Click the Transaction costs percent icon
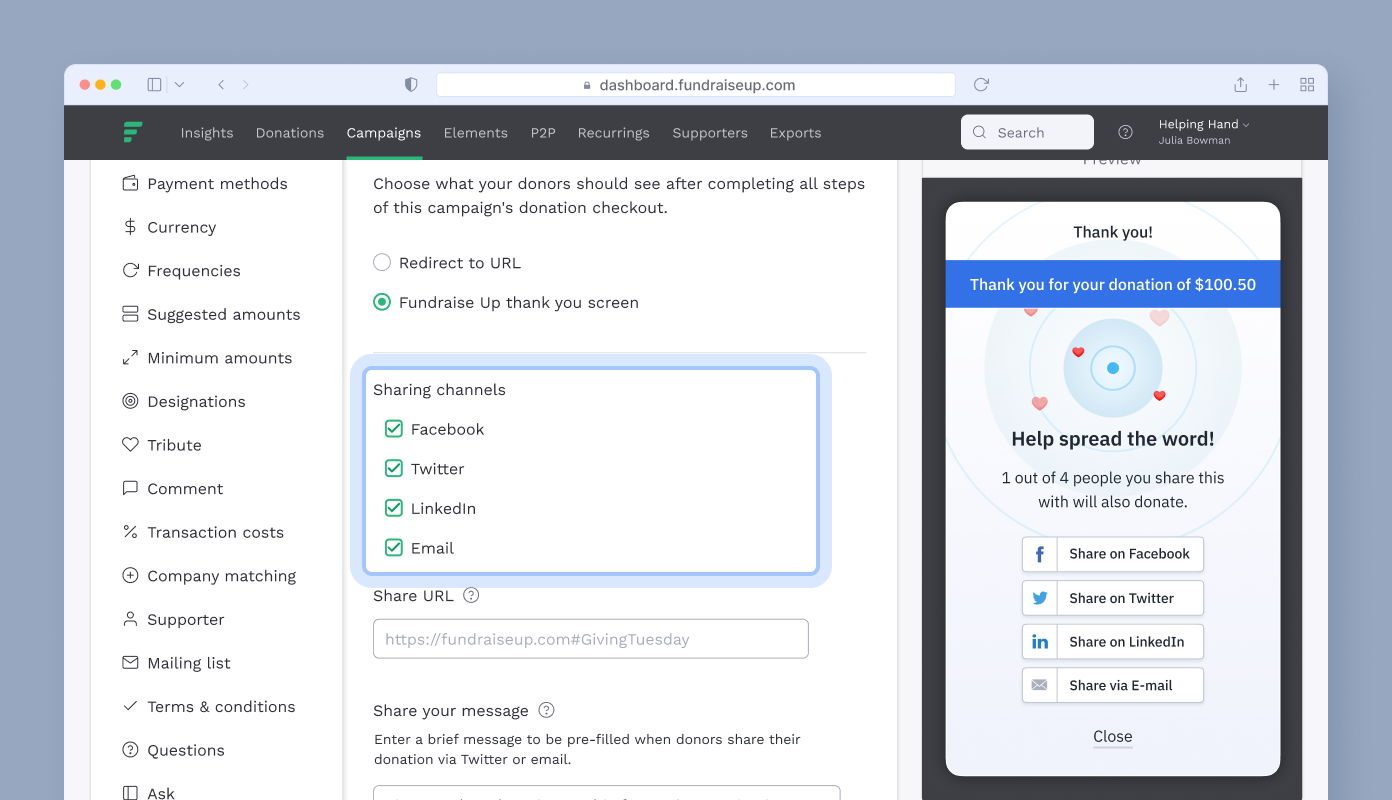This screenshot has height=800, width=1392. pos(130,532)
